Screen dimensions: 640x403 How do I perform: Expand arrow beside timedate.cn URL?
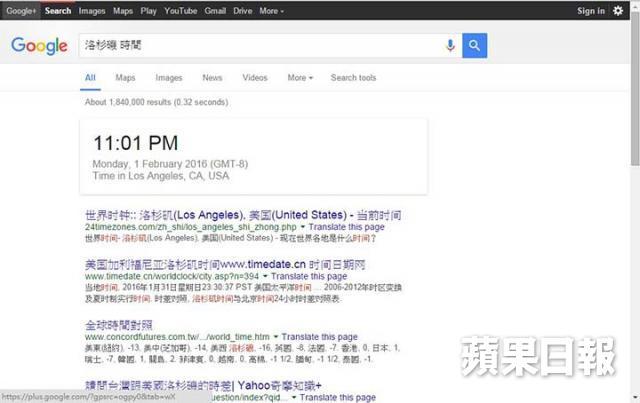tap(265, 276)
